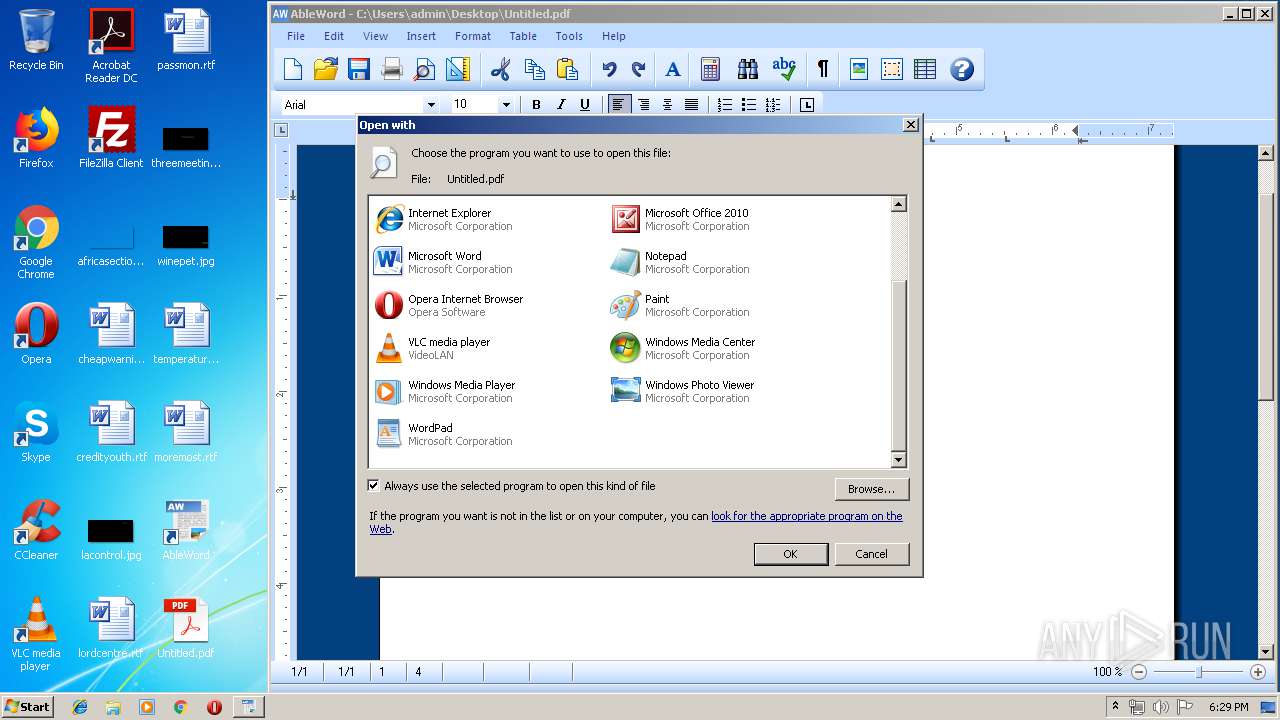Screen dimensions: 1280x720
Task: Open the Insert menu
Action: (421, 36)
